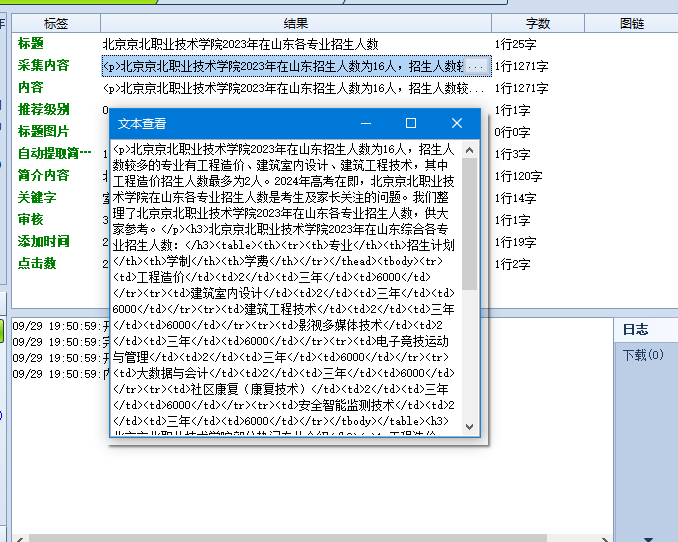Click the 标签 column header
The width and height of the screenshot is (678, 542).
[x=56, y=23]
